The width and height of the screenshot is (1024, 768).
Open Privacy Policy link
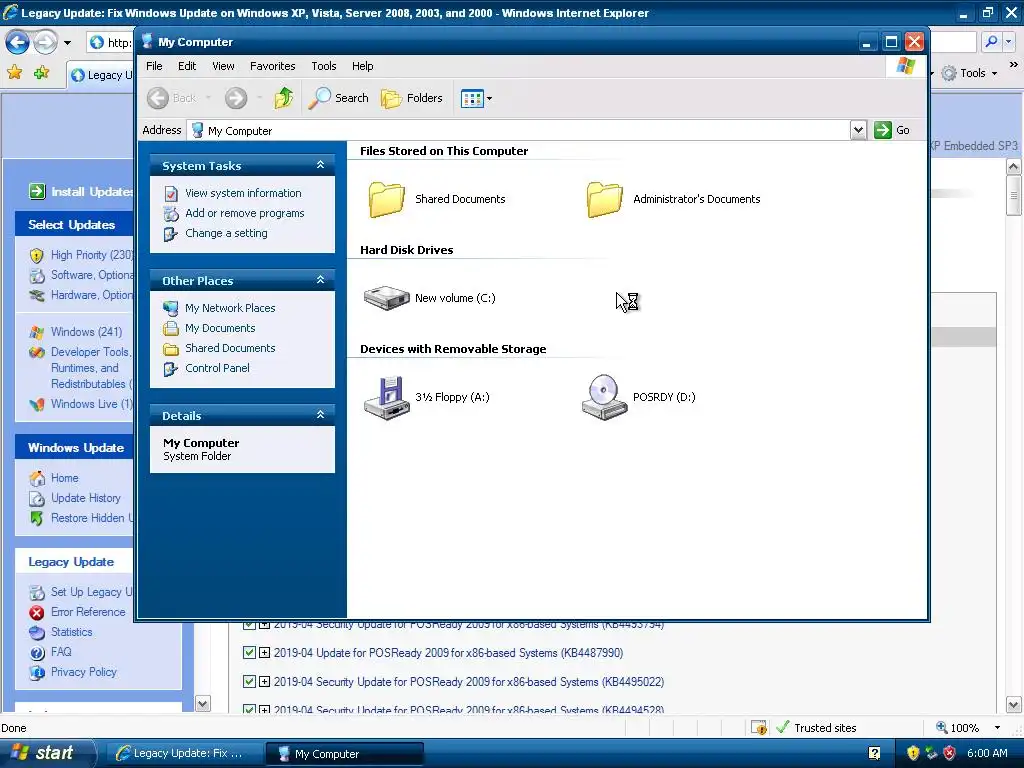[84, 672]
